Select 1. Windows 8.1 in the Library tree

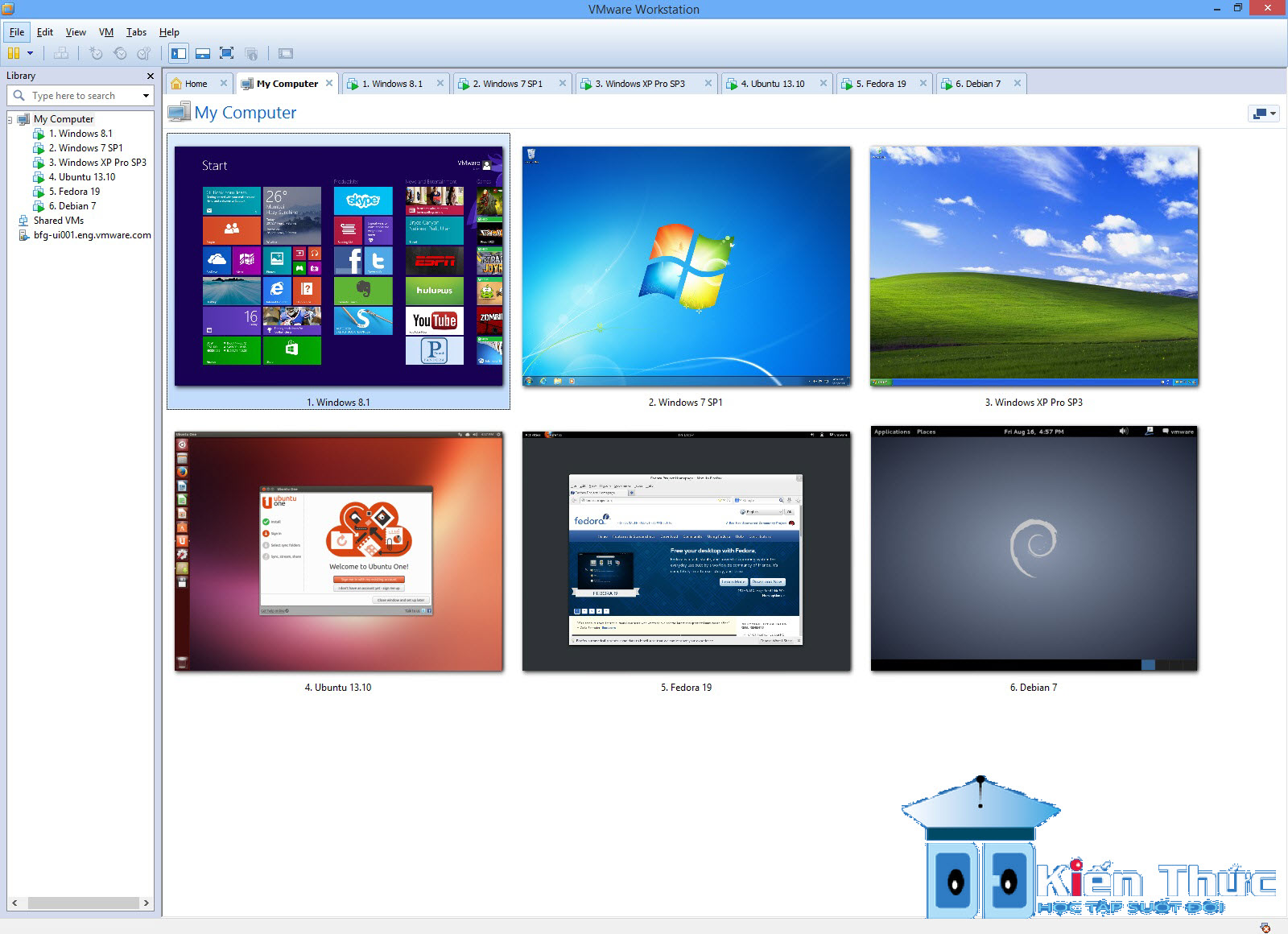[80, 134]
